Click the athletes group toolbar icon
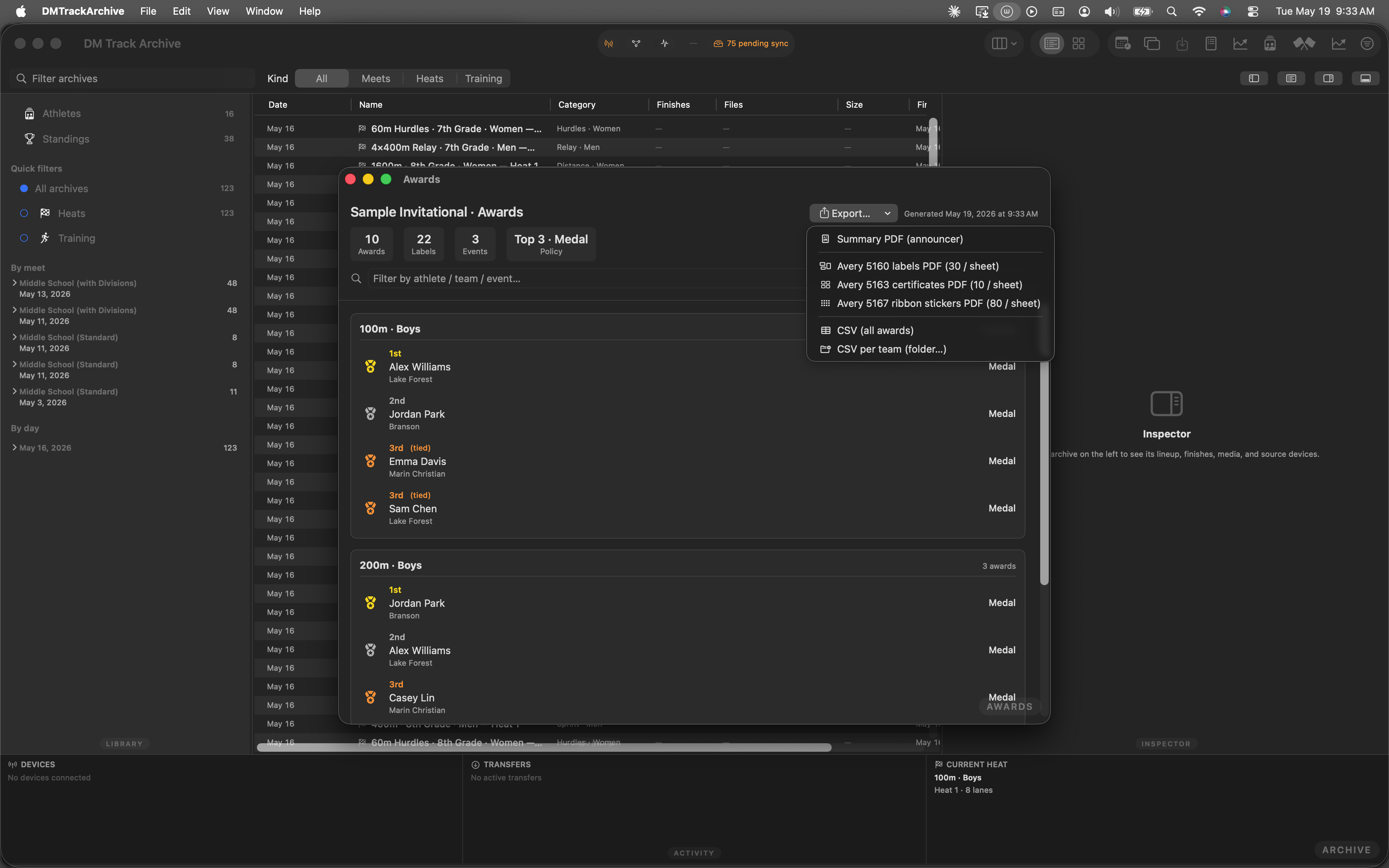 (1270, 44)
